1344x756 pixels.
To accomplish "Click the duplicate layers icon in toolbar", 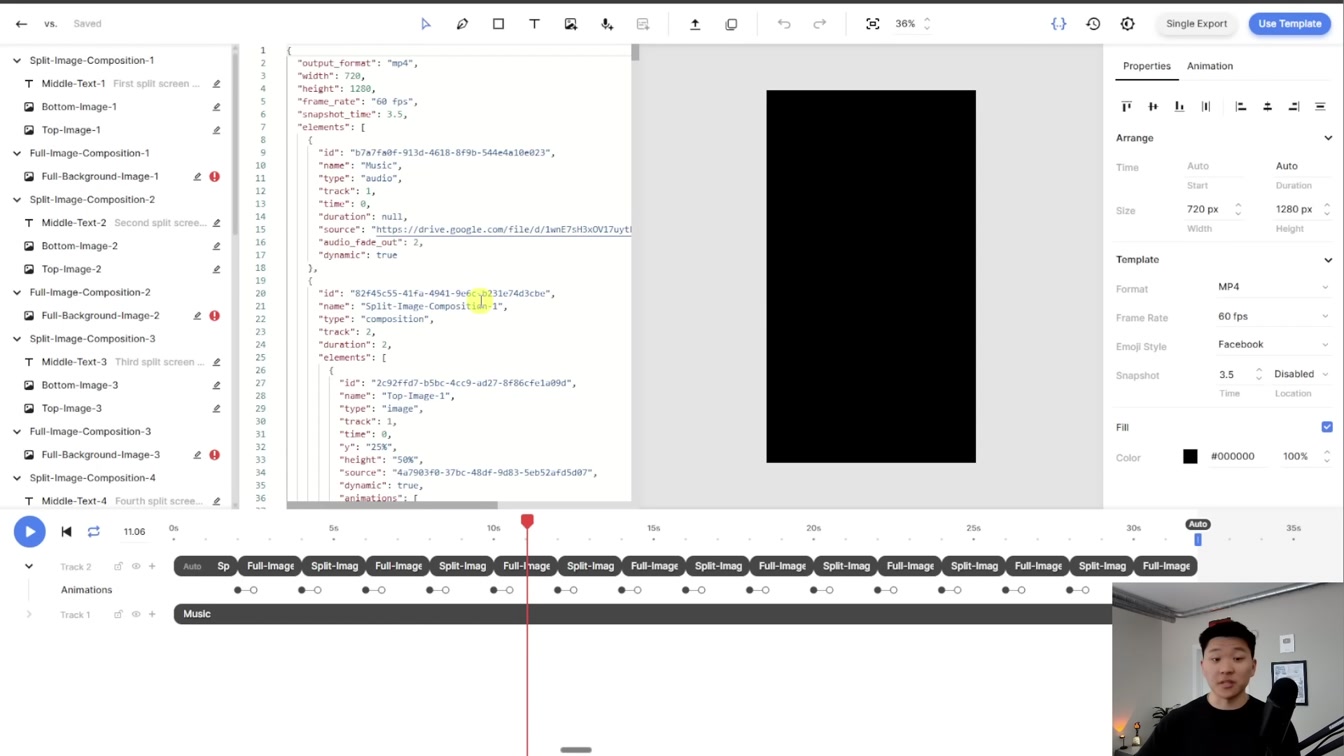I will pyautogui.click(x=731, y=24).
